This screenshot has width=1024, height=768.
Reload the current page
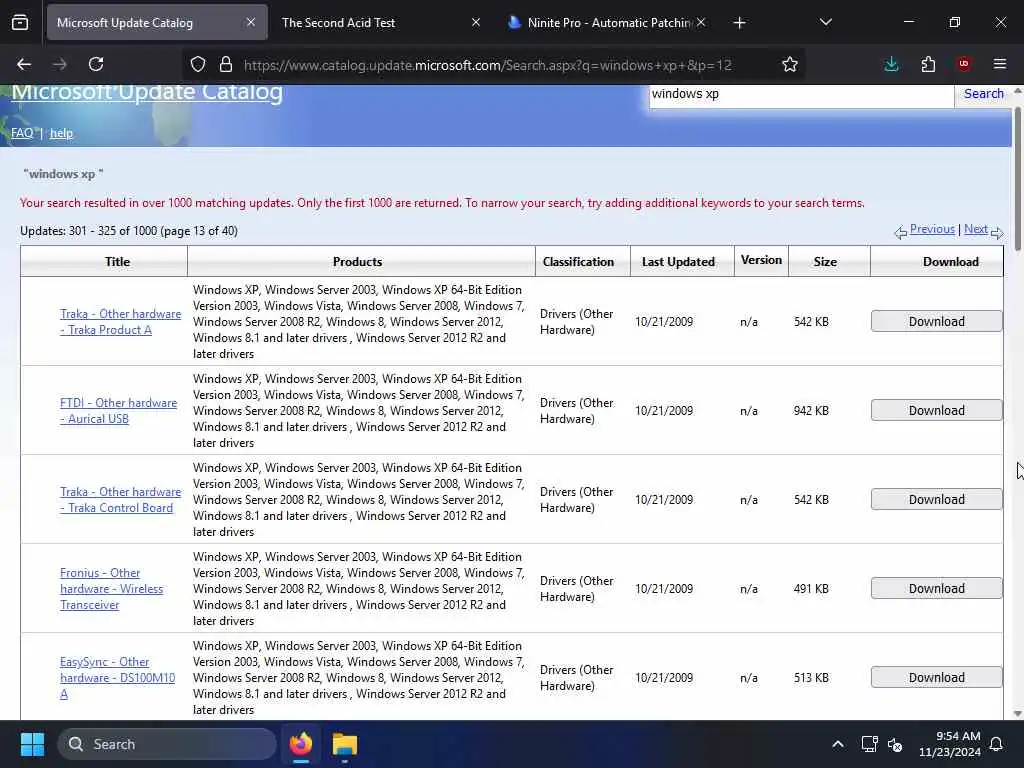(96, 64)
